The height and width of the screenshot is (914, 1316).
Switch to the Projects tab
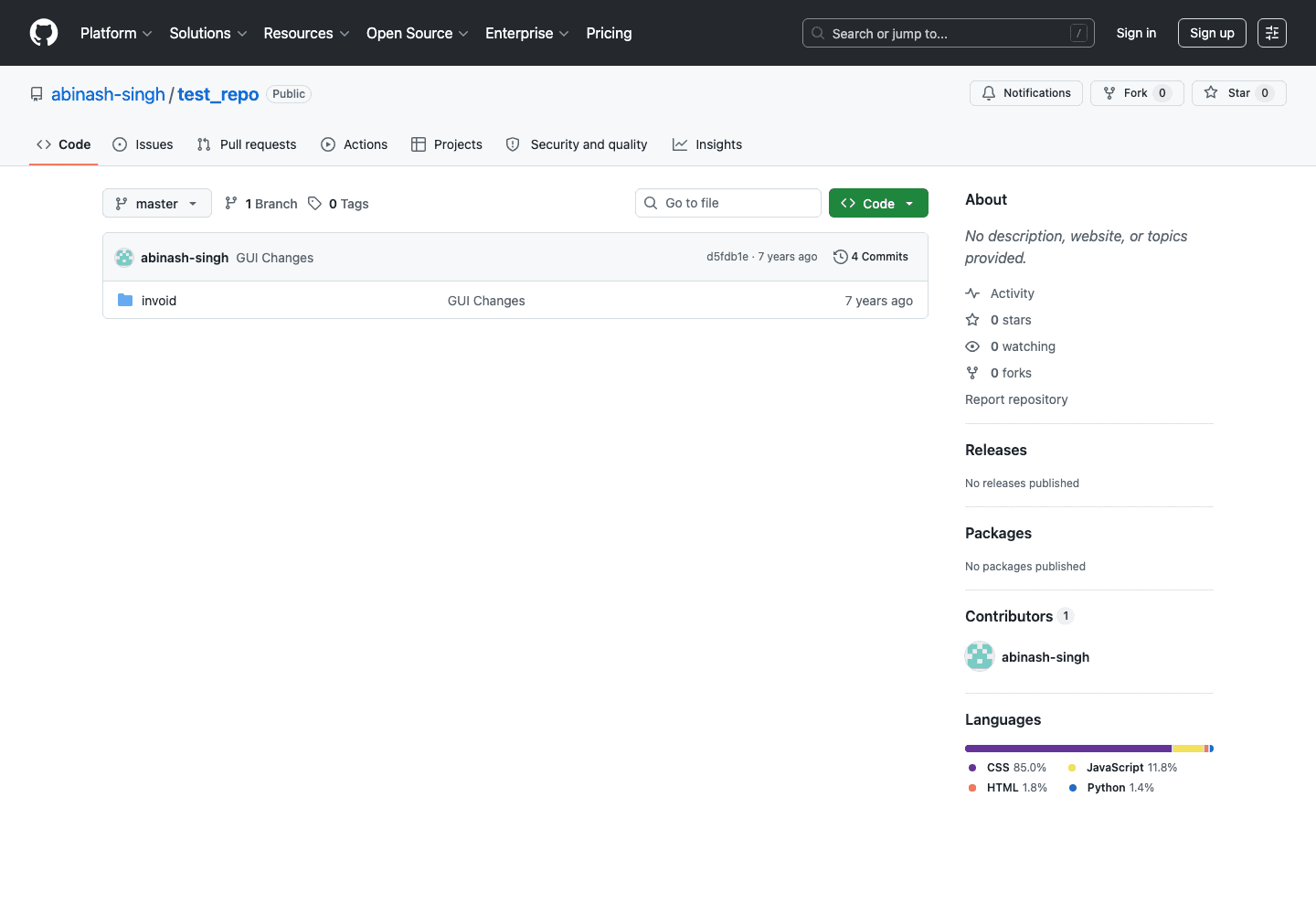pos(447,144)
